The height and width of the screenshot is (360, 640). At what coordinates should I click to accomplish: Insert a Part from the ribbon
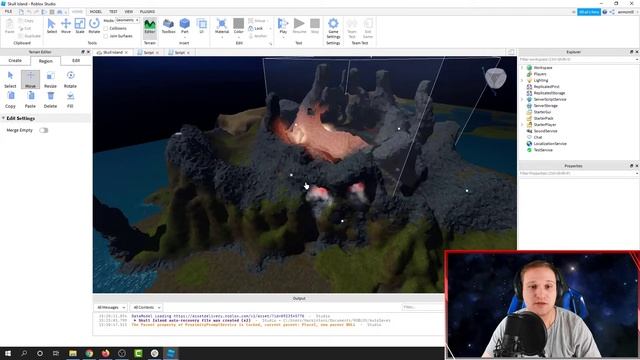[x=184, y=26]
